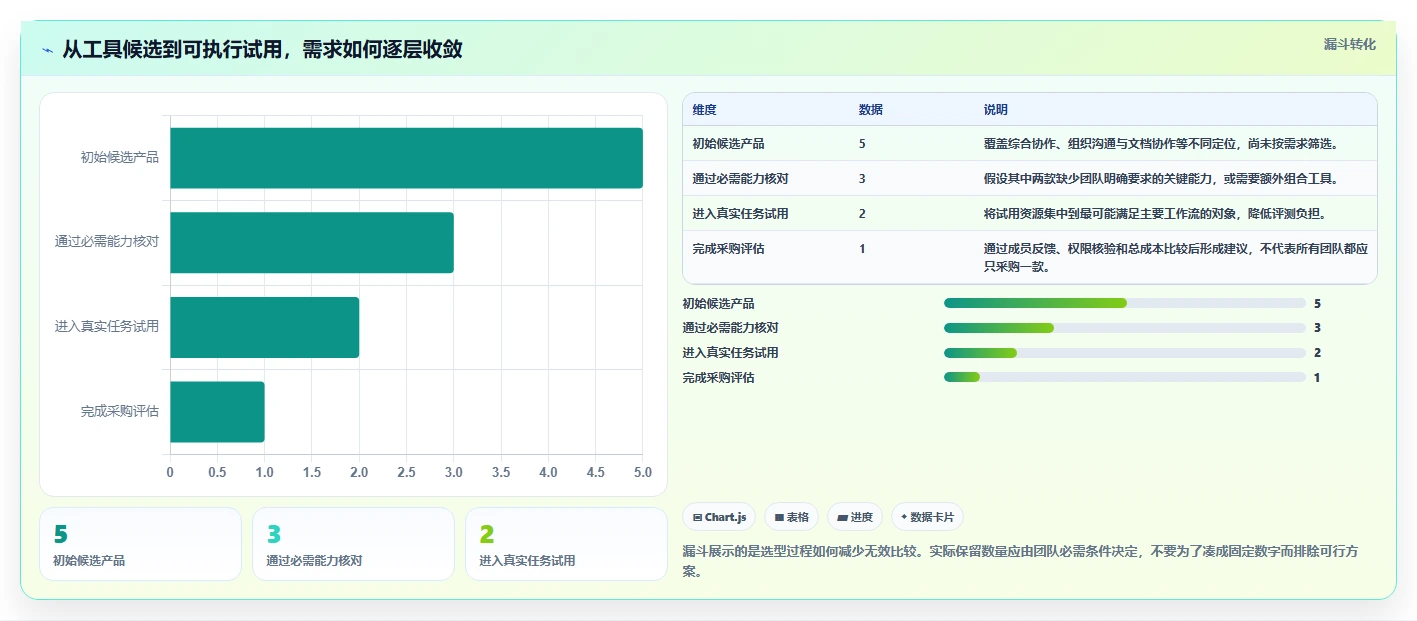The image size is (1417, 621).
Task: Click the description starting 覆盖综合协作
Action: 1161,144
